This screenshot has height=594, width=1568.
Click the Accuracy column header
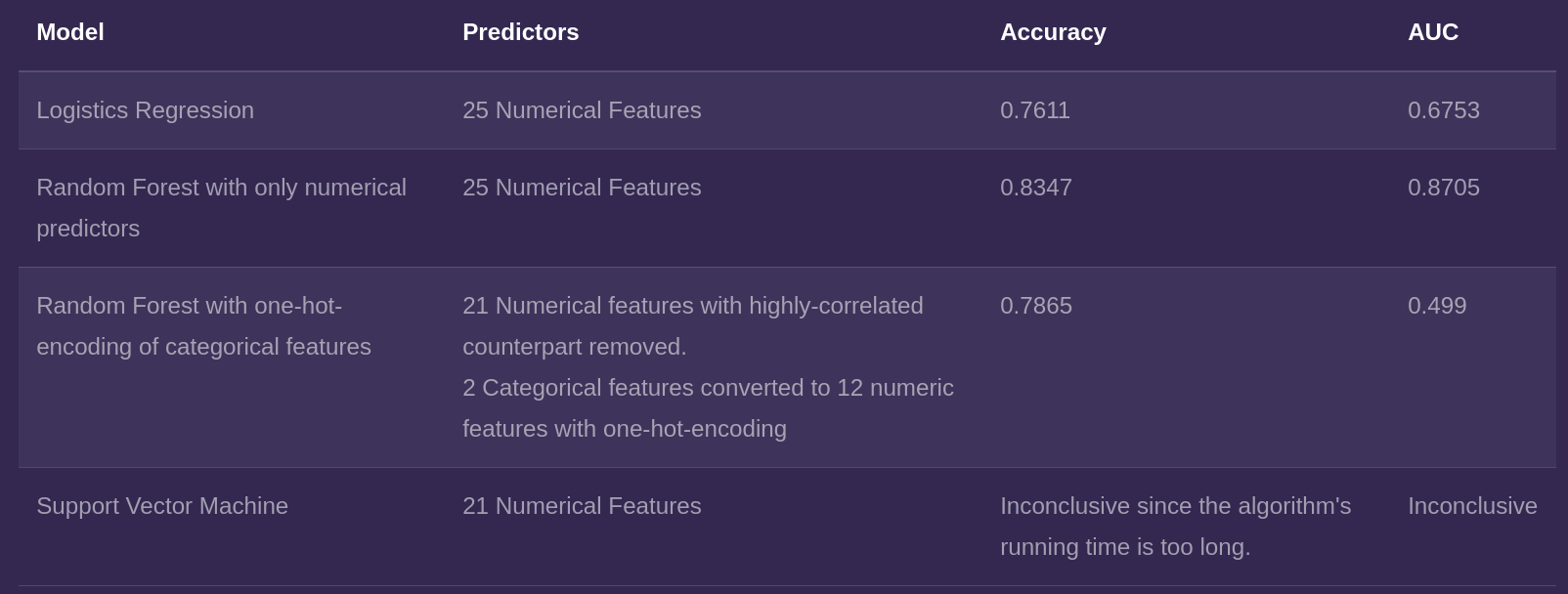(1053, 32)
